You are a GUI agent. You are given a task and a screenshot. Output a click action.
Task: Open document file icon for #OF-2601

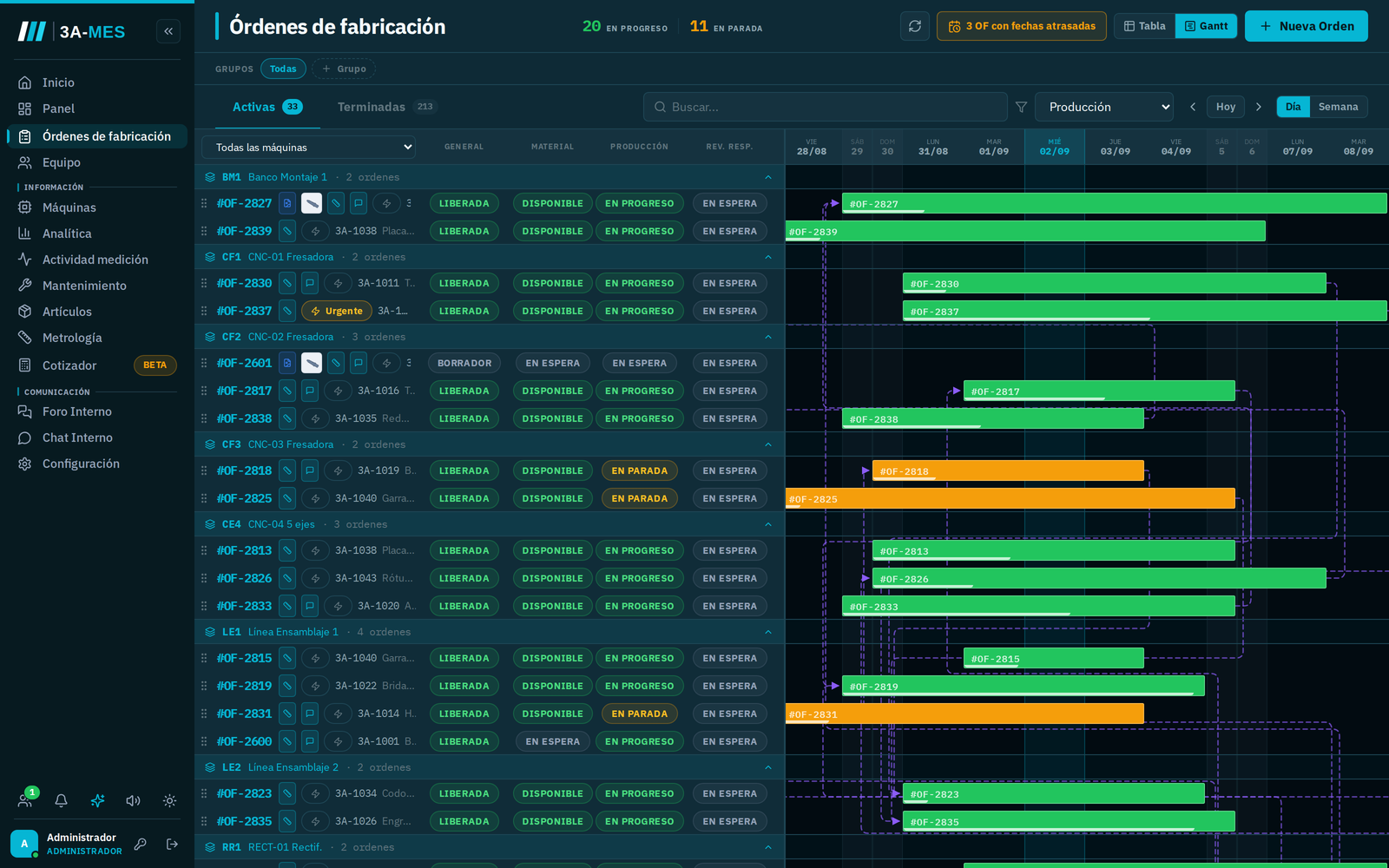point(287,363)
